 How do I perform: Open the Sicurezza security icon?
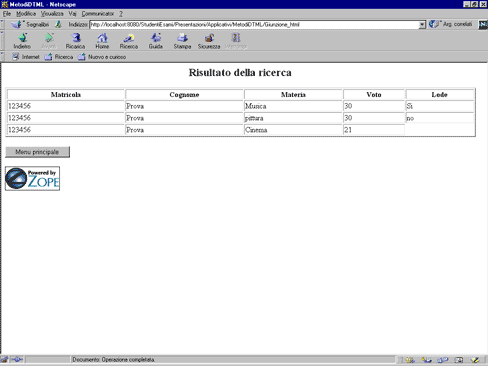(x=209, y=41)
